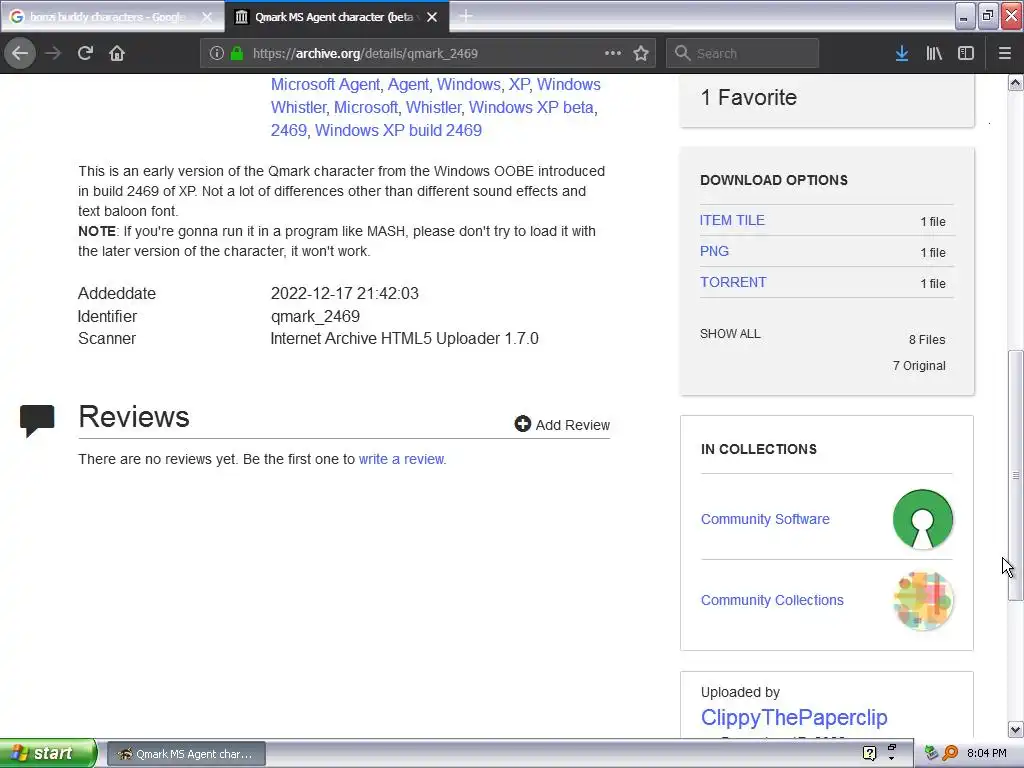1024x768 pixels.
Task: Open the Microsoft Agent topic link
Action: (325, 84)
